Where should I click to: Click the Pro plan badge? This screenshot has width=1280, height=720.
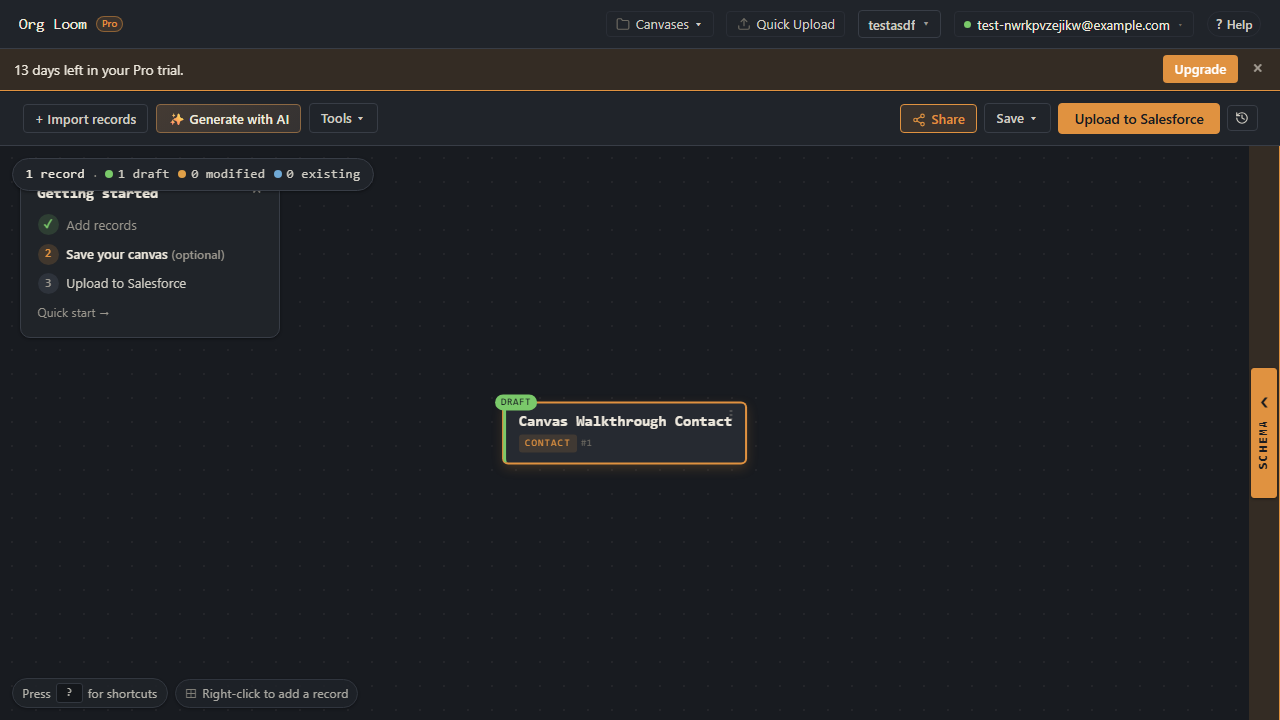click(109, 24)
